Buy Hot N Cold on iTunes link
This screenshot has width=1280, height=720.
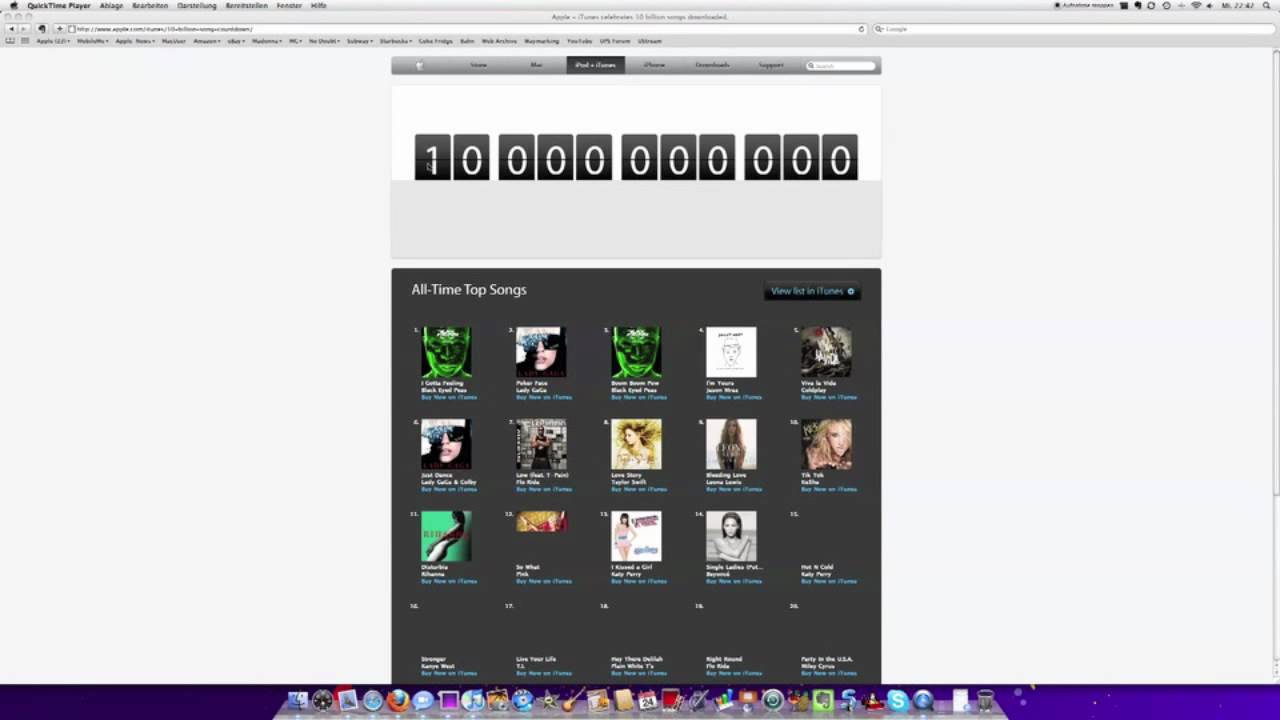point(829,581)
